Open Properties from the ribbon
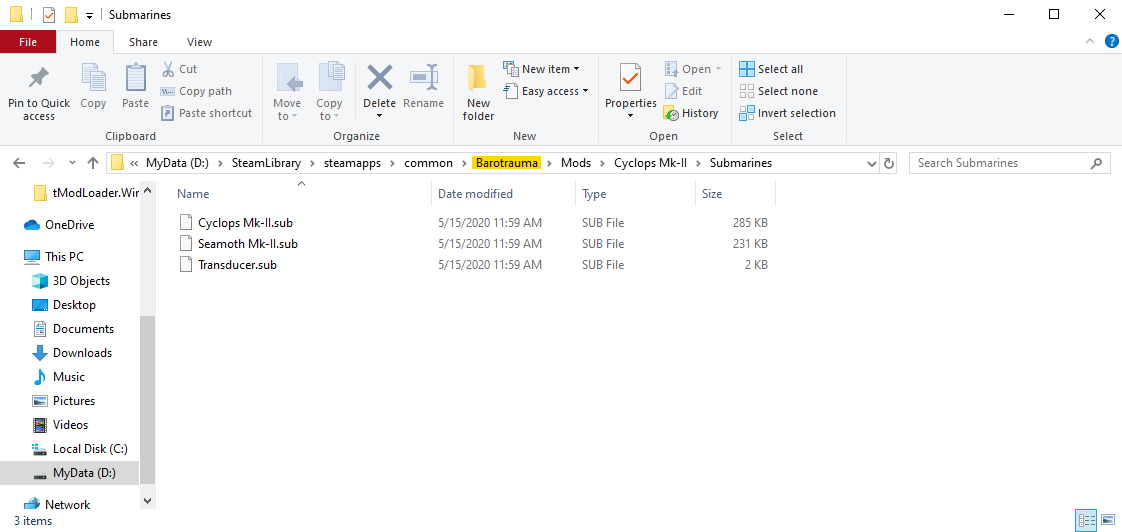This screenshot has width=1122, height=532. pos(630,78)
